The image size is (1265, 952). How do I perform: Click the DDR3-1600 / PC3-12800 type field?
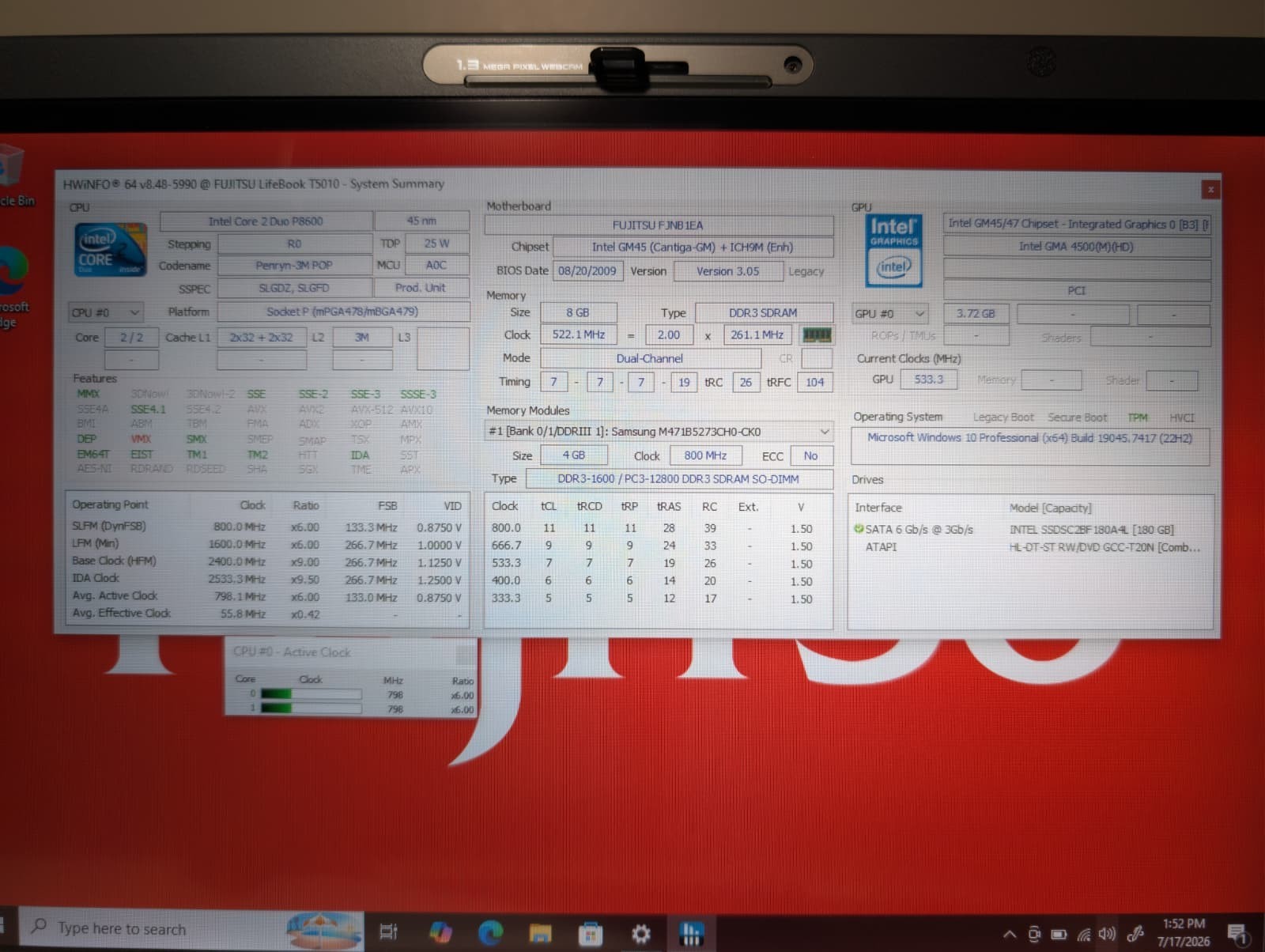678,478
